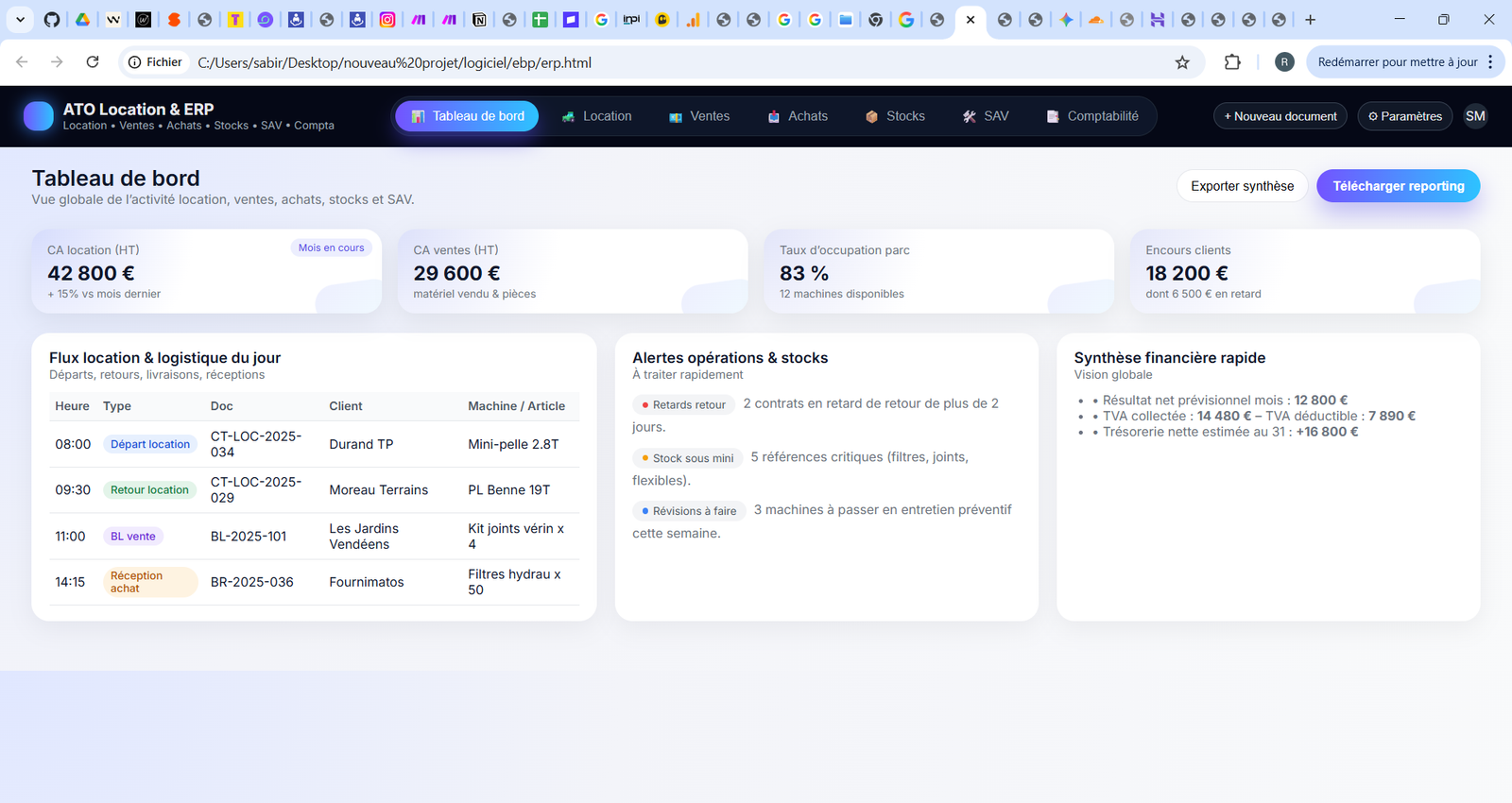The height and width of the screenshot is (803, 1512).
Task: Click the ATO Location & ERP logo
Action: [39, 116]
